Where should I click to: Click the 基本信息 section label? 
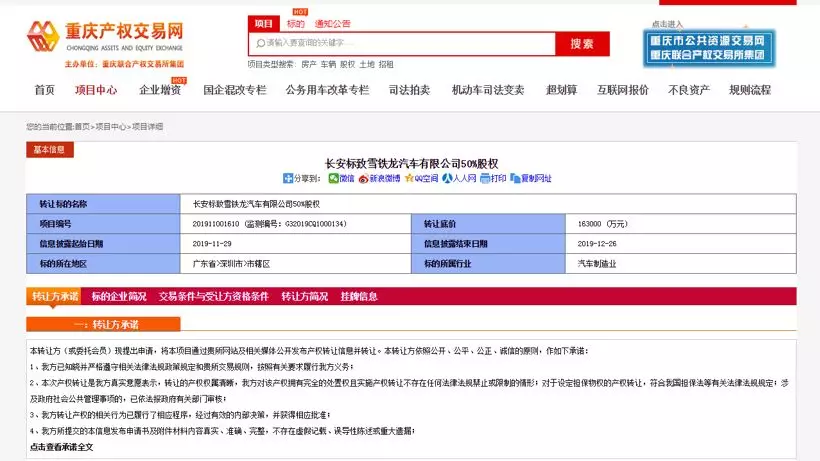click(x=50, y=150)
